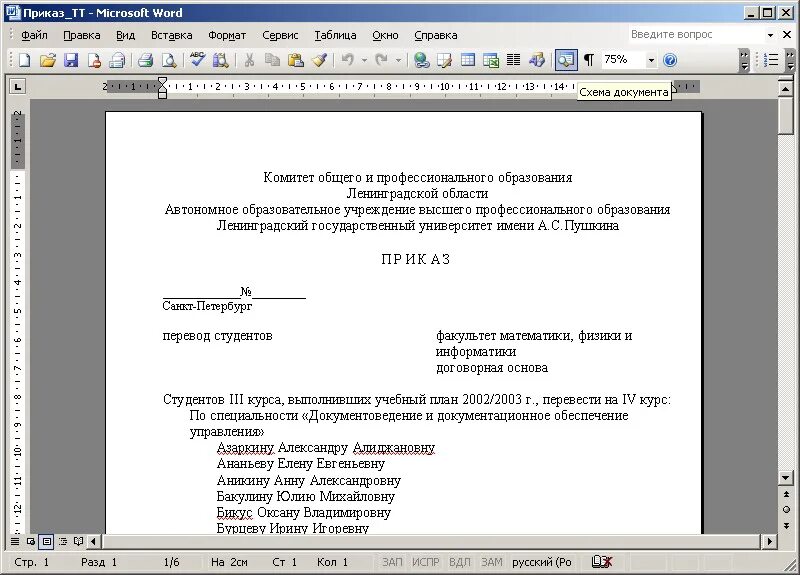Click the tab stop selector on ruler

pyautogui.click(x=18, y=87)
